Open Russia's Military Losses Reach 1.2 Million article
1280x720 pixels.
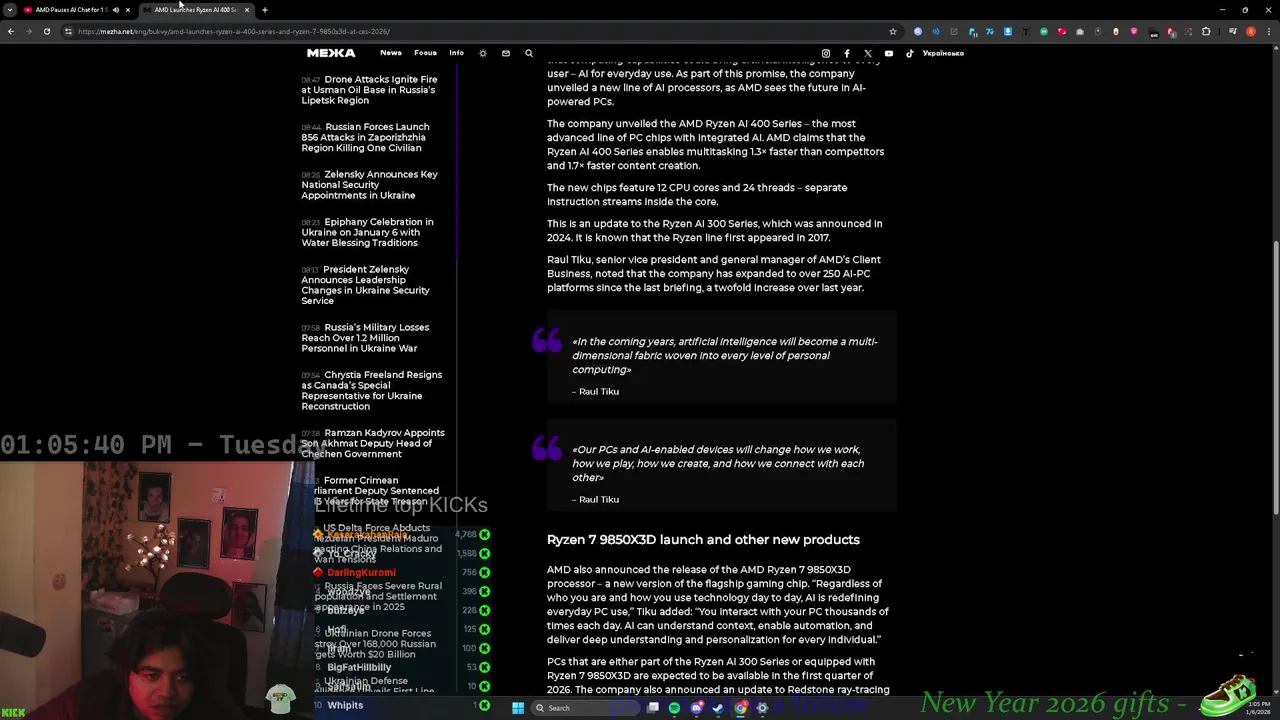365,338
